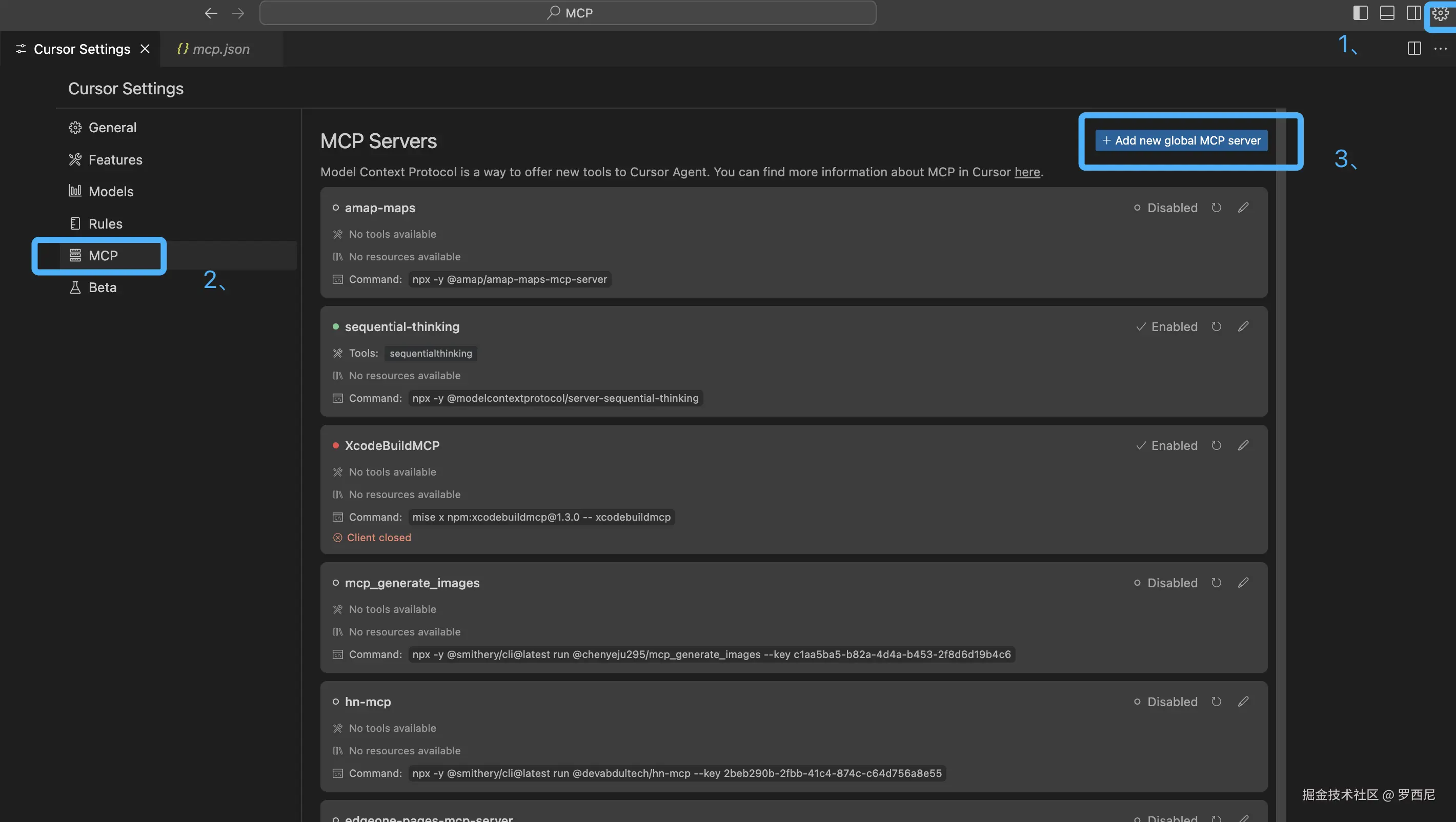1456x822 pixels.
Task: Toggle the primary sidebar layout icon
Action: (x=1361, y=13)
